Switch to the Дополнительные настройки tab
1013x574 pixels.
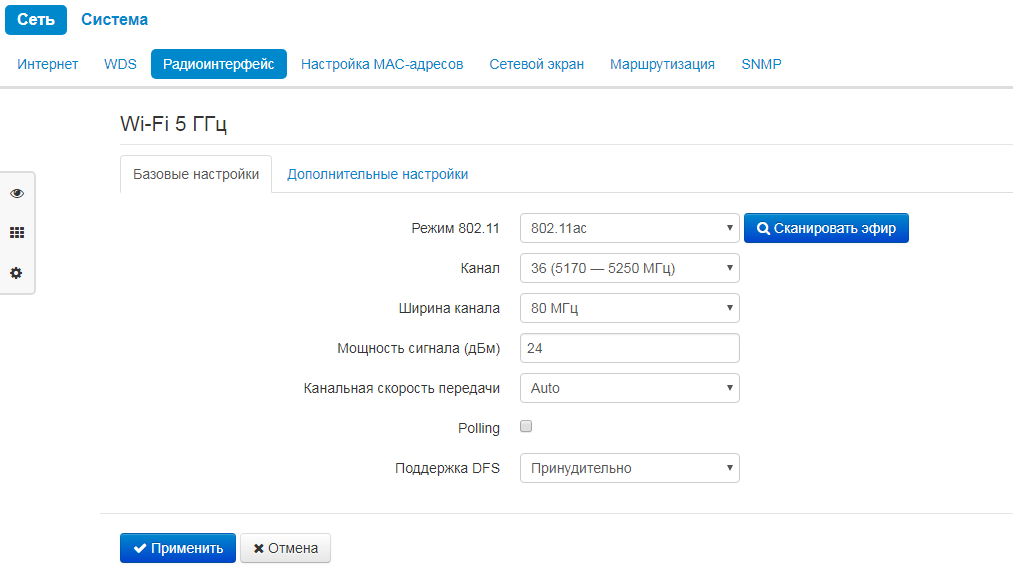tap(377, 174)
